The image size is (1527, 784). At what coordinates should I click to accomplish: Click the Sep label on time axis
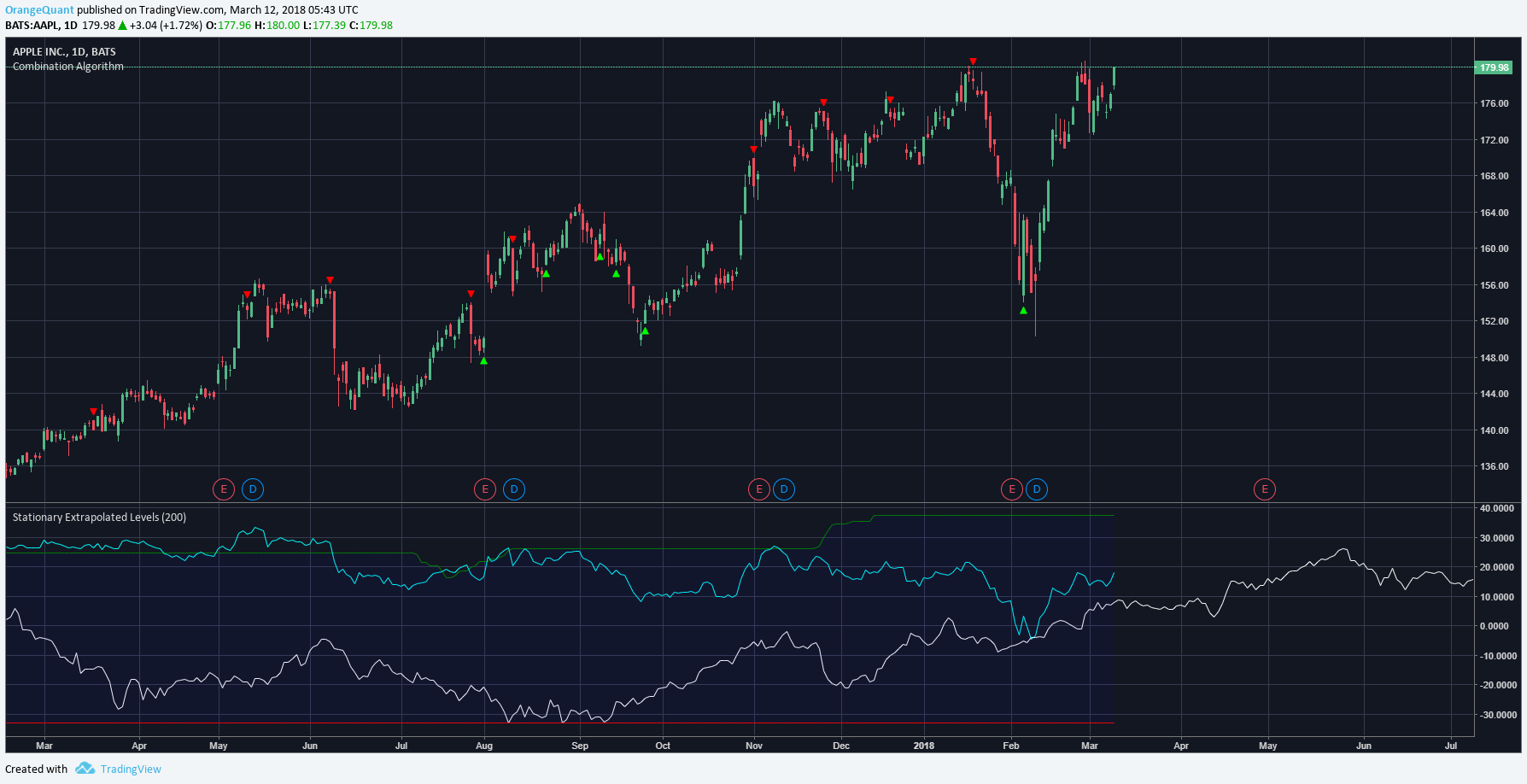pos(580,746)
